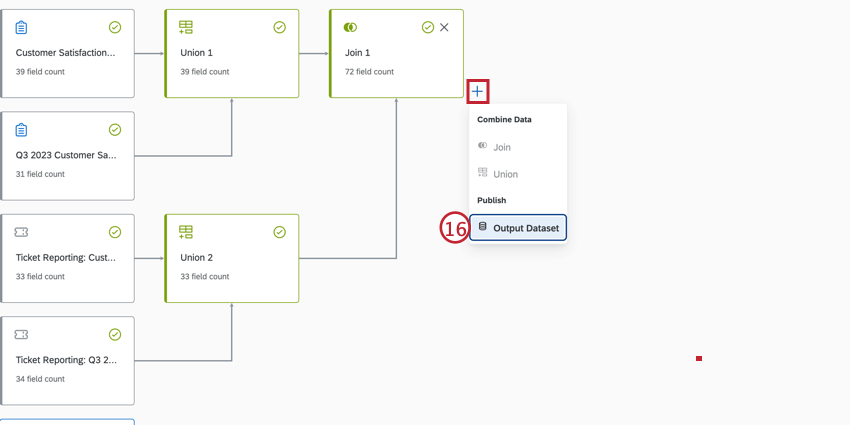The image size is (850, 425).
Task: Select Union from Combine Data menu
Action: (505, 174)
